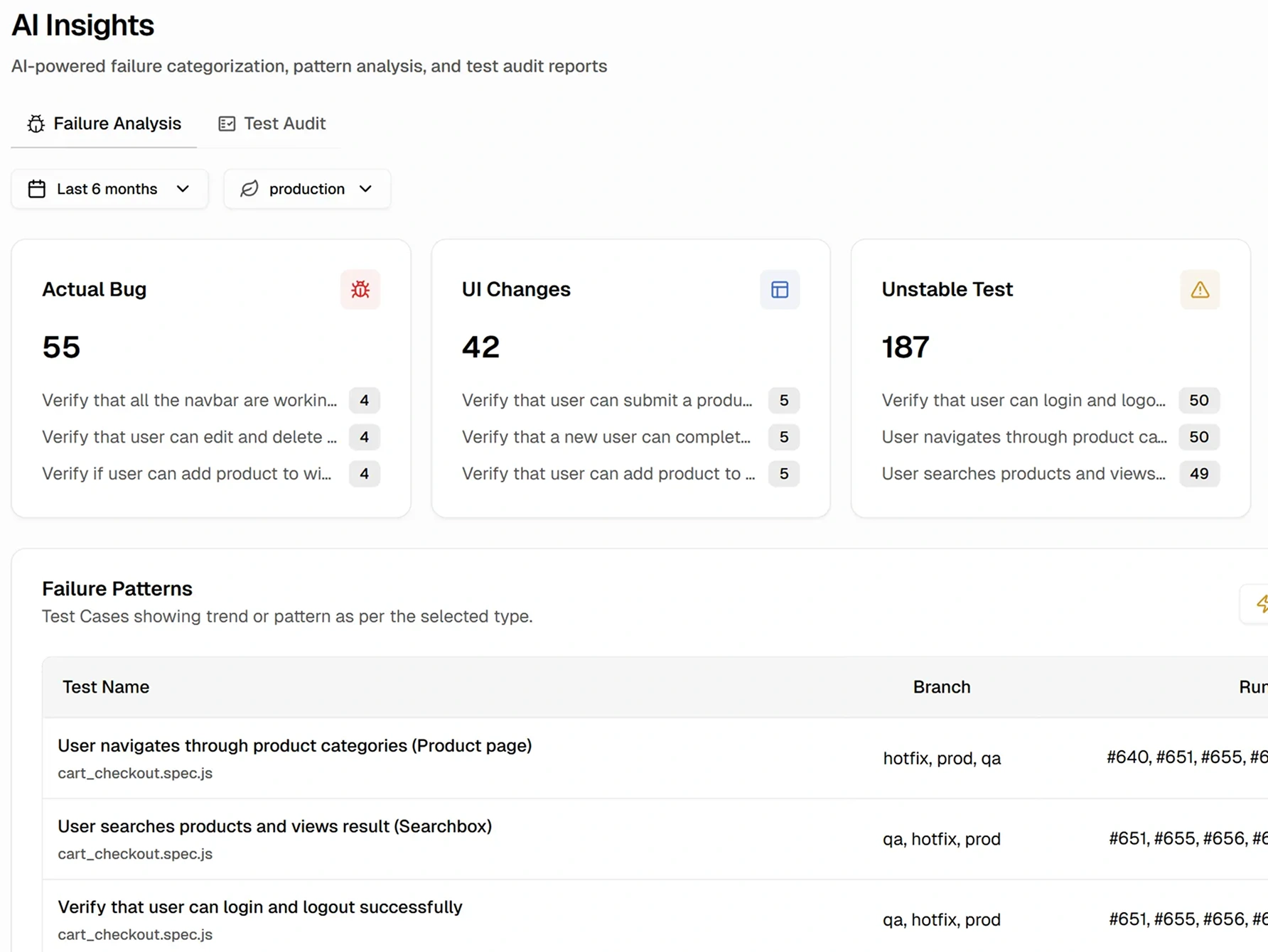Open the Last 6 months date dropdown
Image resolution: width=1268 pixels, height=952 pixels.
109,189
